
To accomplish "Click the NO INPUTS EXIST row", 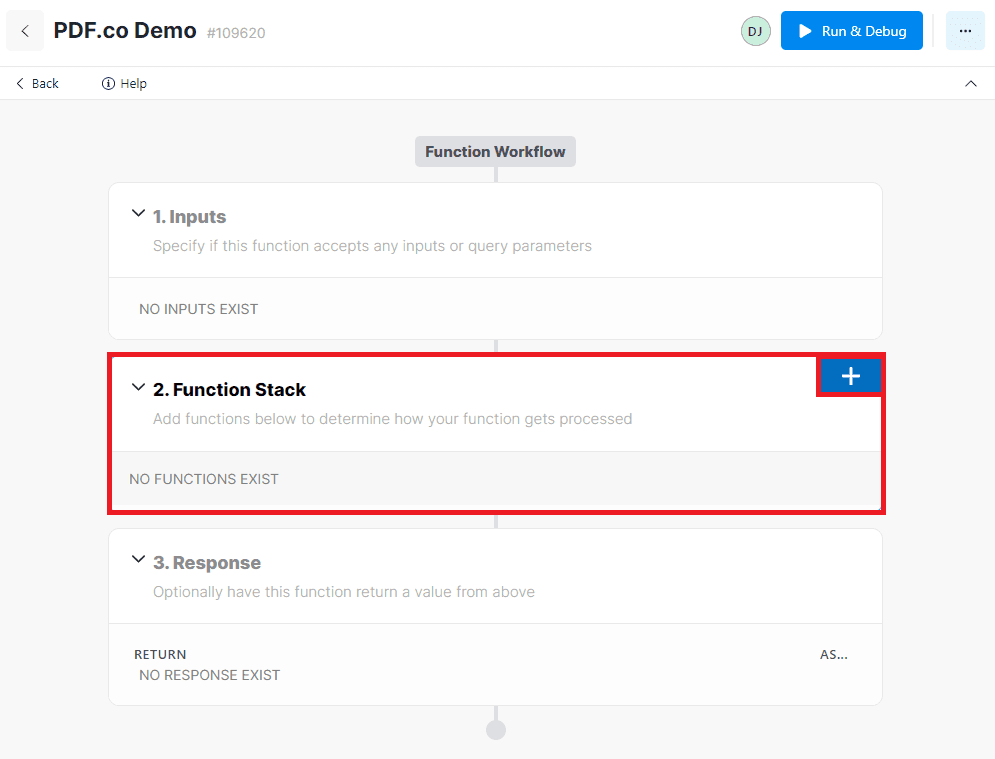I will [198, 309].
